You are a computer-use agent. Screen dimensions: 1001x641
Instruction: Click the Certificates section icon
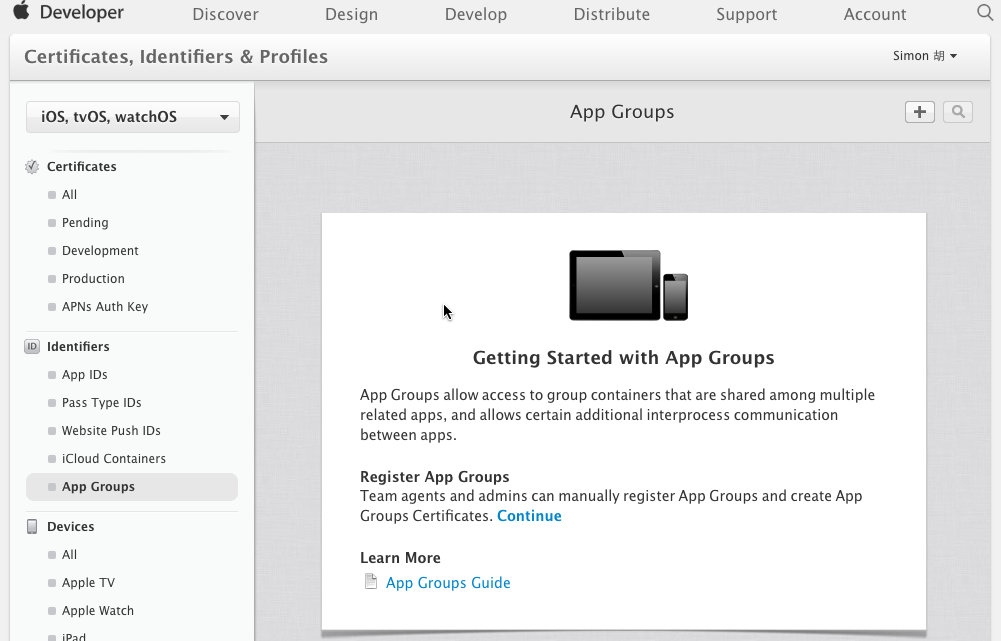(x=32, y=167)
